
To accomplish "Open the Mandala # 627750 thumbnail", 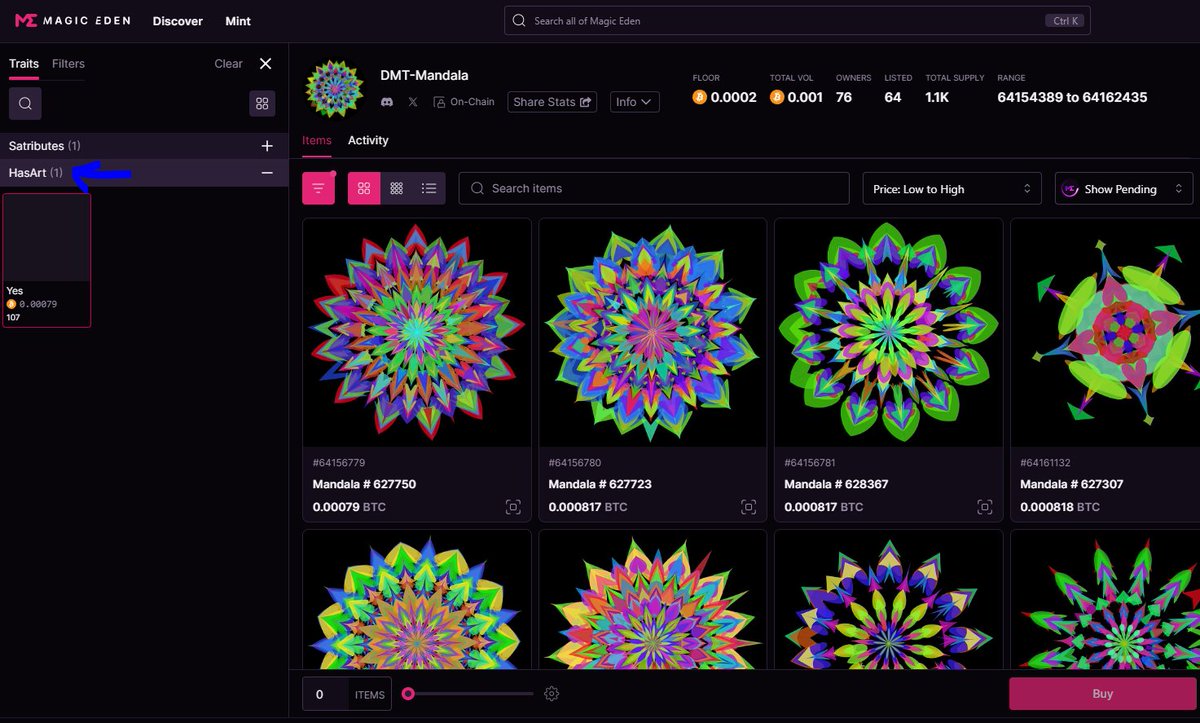I will 417,333.
